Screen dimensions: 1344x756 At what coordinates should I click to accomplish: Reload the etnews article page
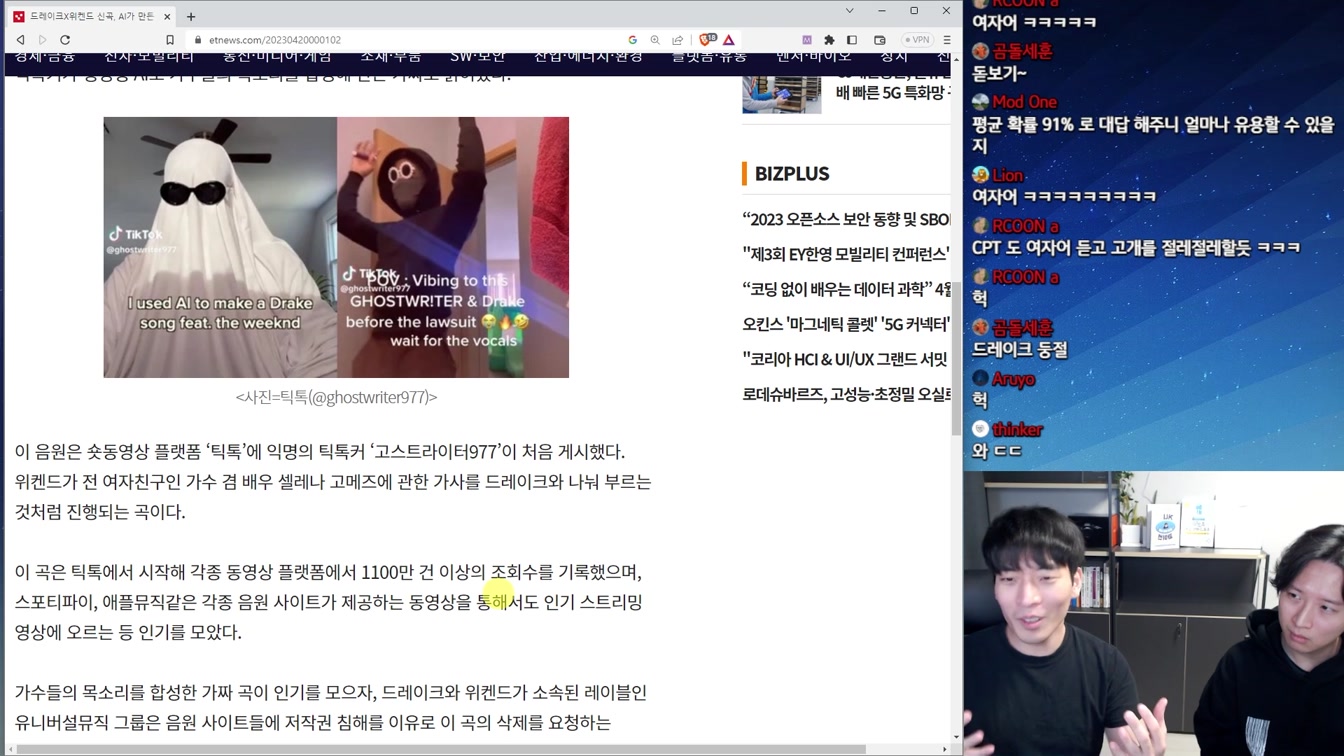(65, 40)
